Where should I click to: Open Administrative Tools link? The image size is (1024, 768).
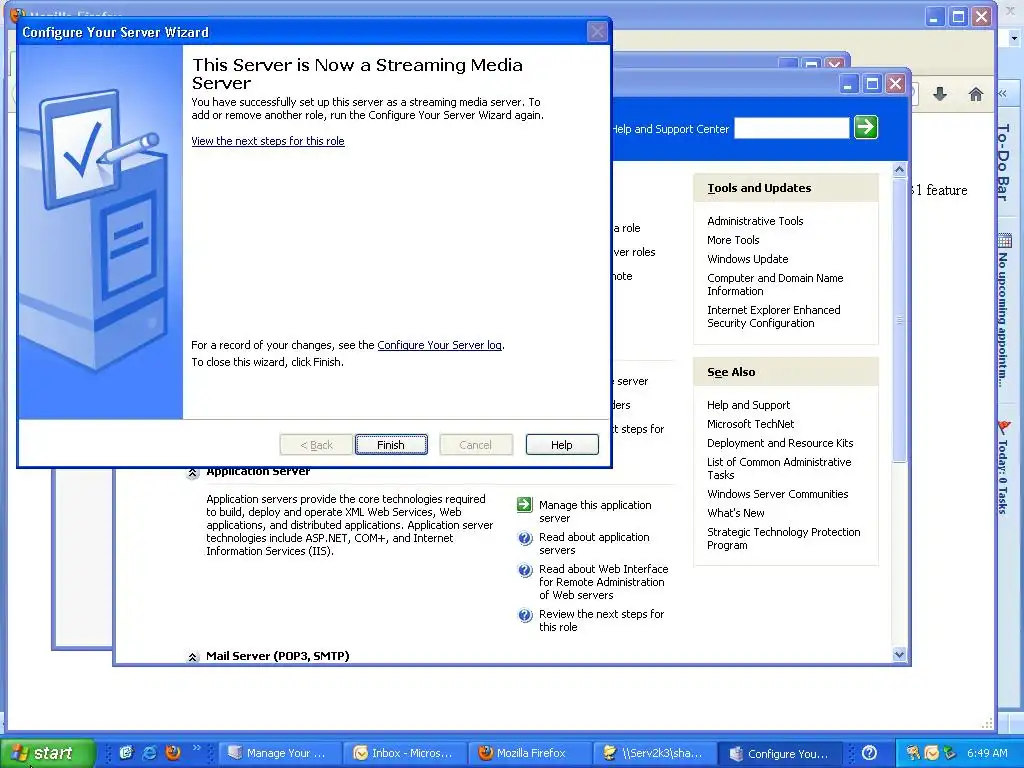755,221
